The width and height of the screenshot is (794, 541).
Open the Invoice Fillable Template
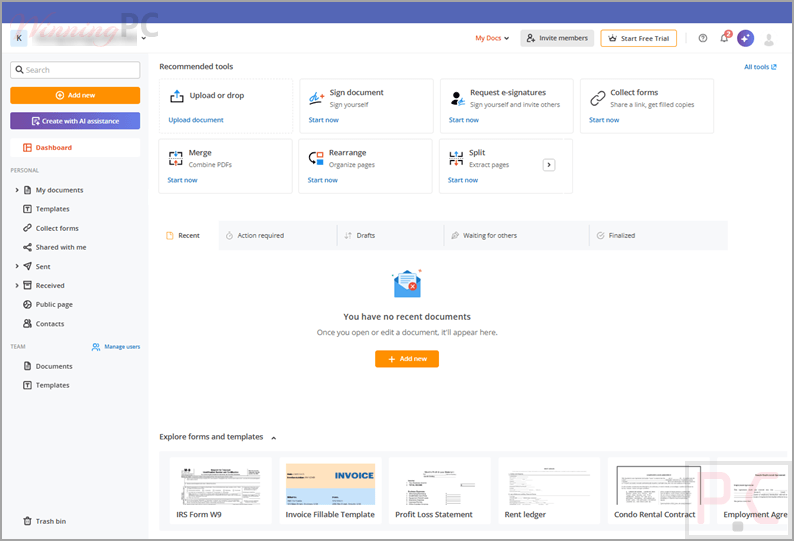[330, 490]
